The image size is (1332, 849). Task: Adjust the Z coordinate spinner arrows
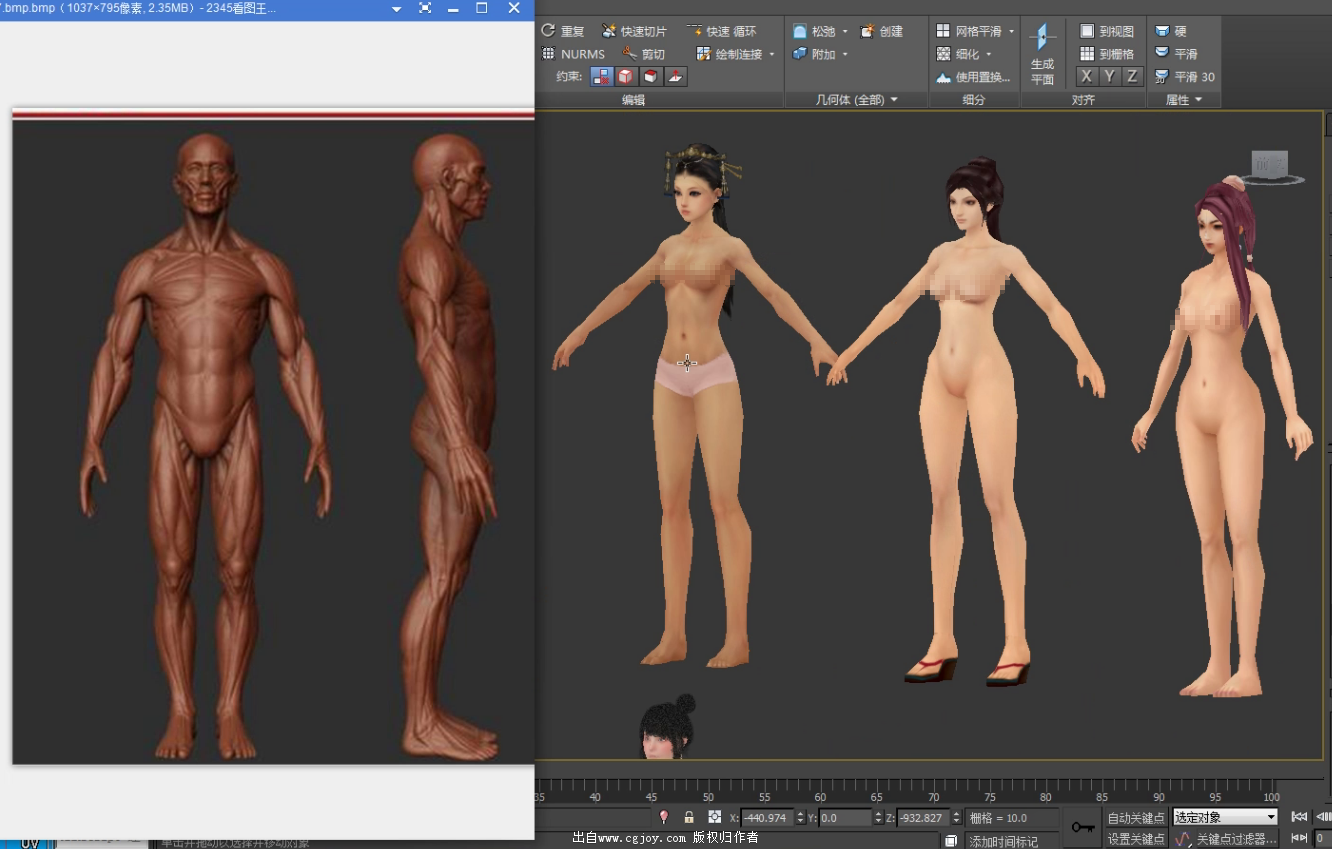coord(957,818)
